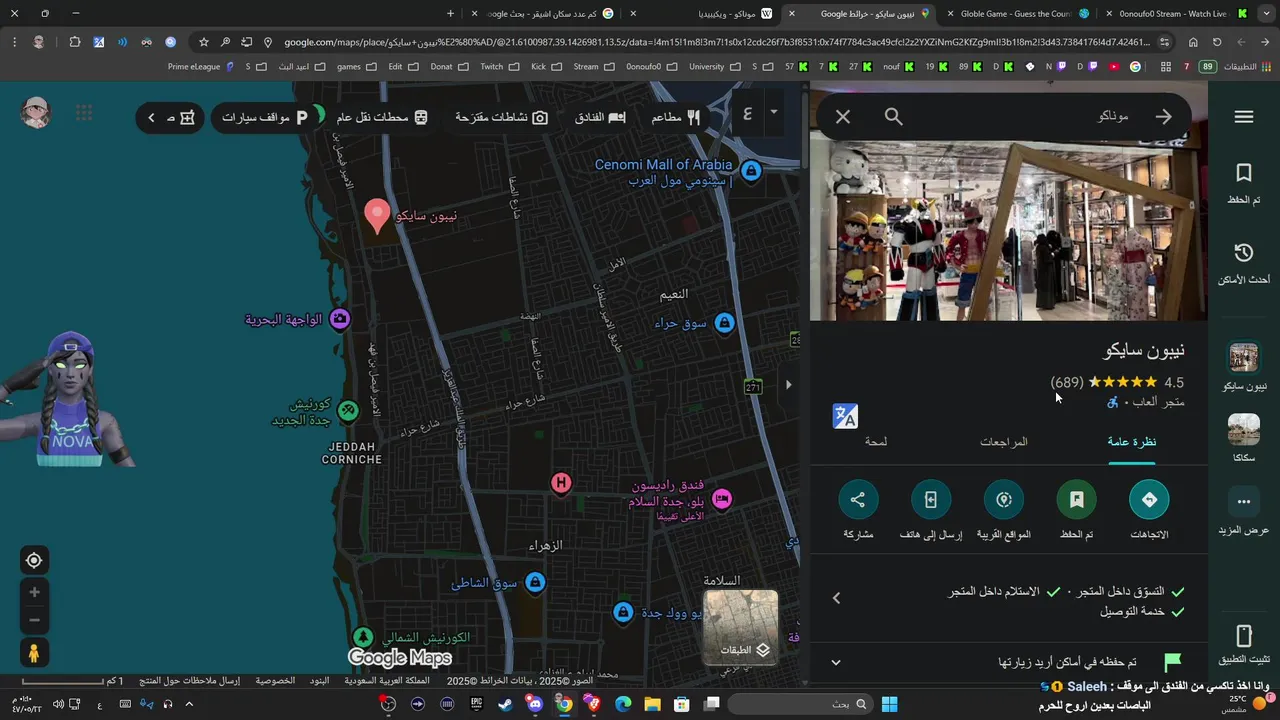Viewport: 1280px width, 720px height.
Task: Click the yellow Street View pegman
Action: [34, 653]
